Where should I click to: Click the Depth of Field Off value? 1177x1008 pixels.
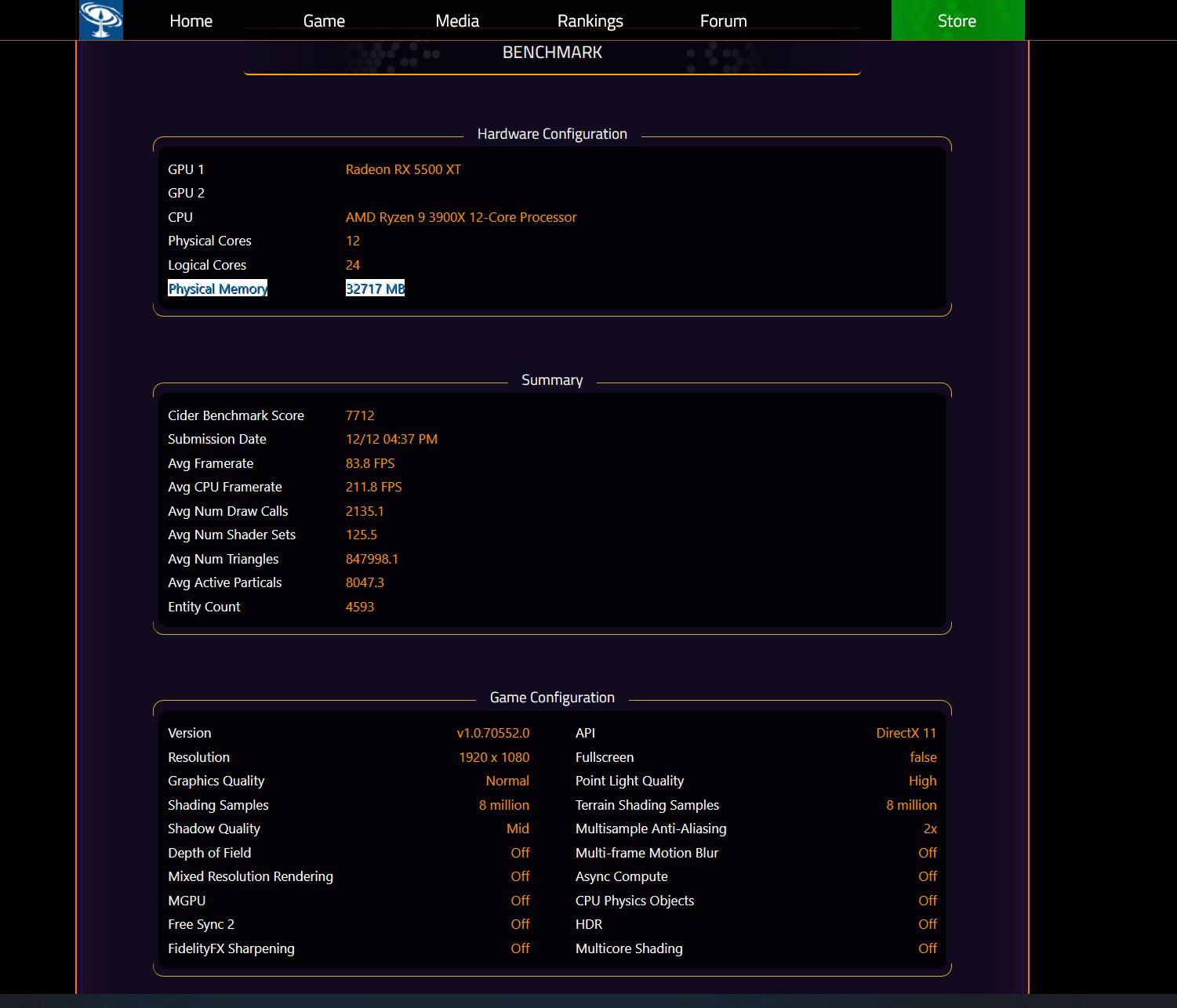[520, 853]
